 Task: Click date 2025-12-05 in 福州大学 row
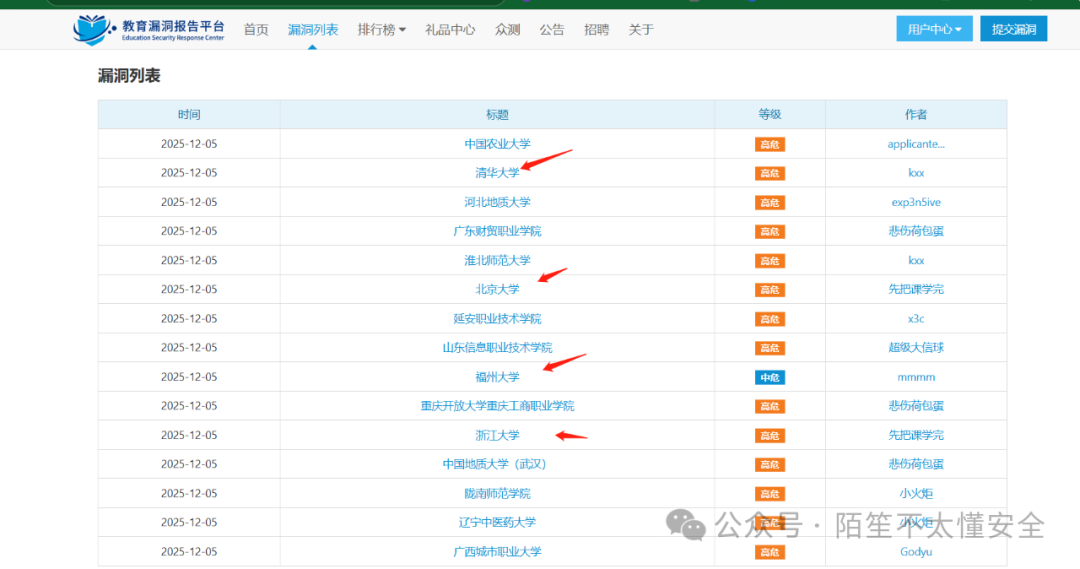189,377
